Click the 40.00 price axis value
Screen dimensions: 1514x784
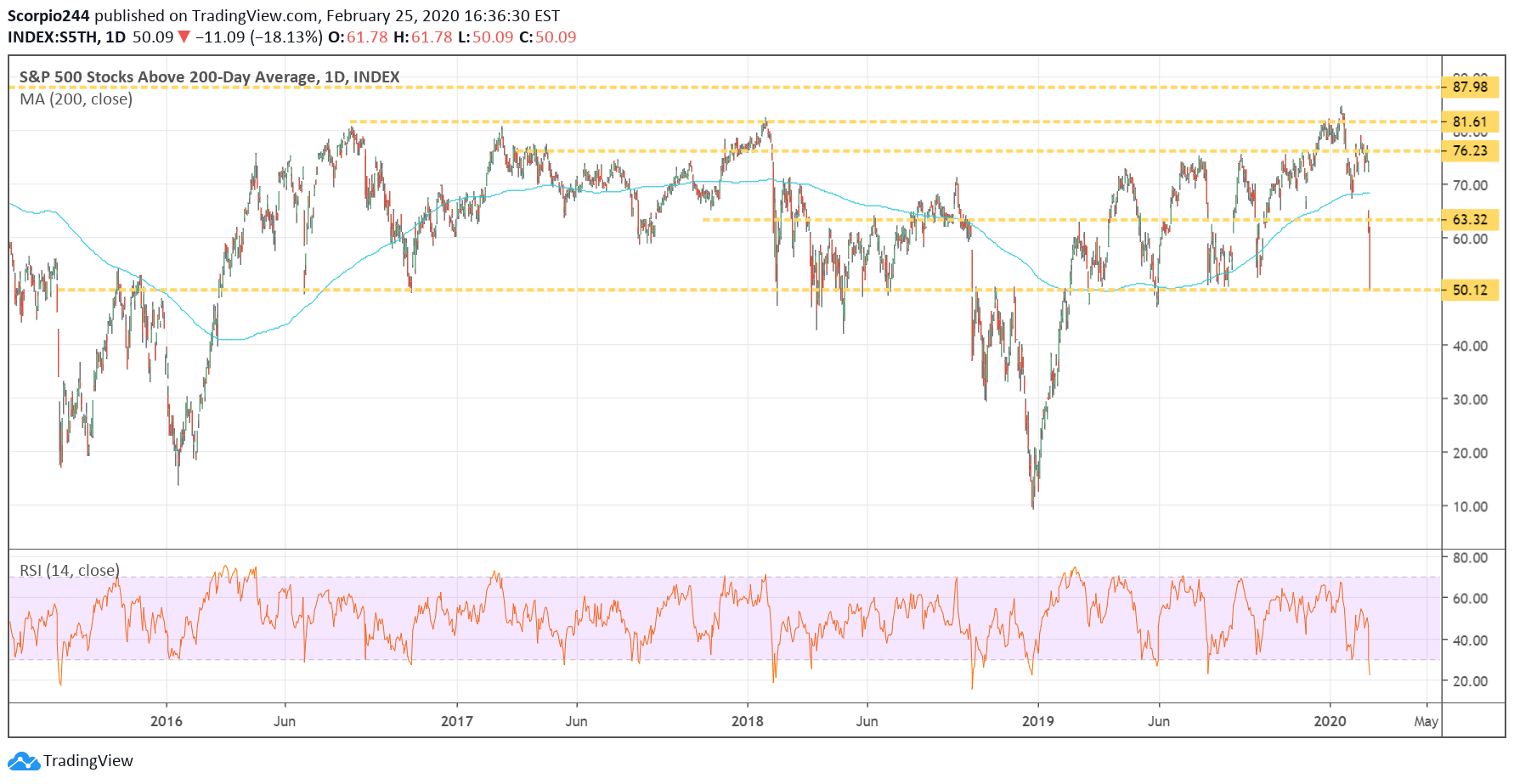click(x=1470, y=346)
